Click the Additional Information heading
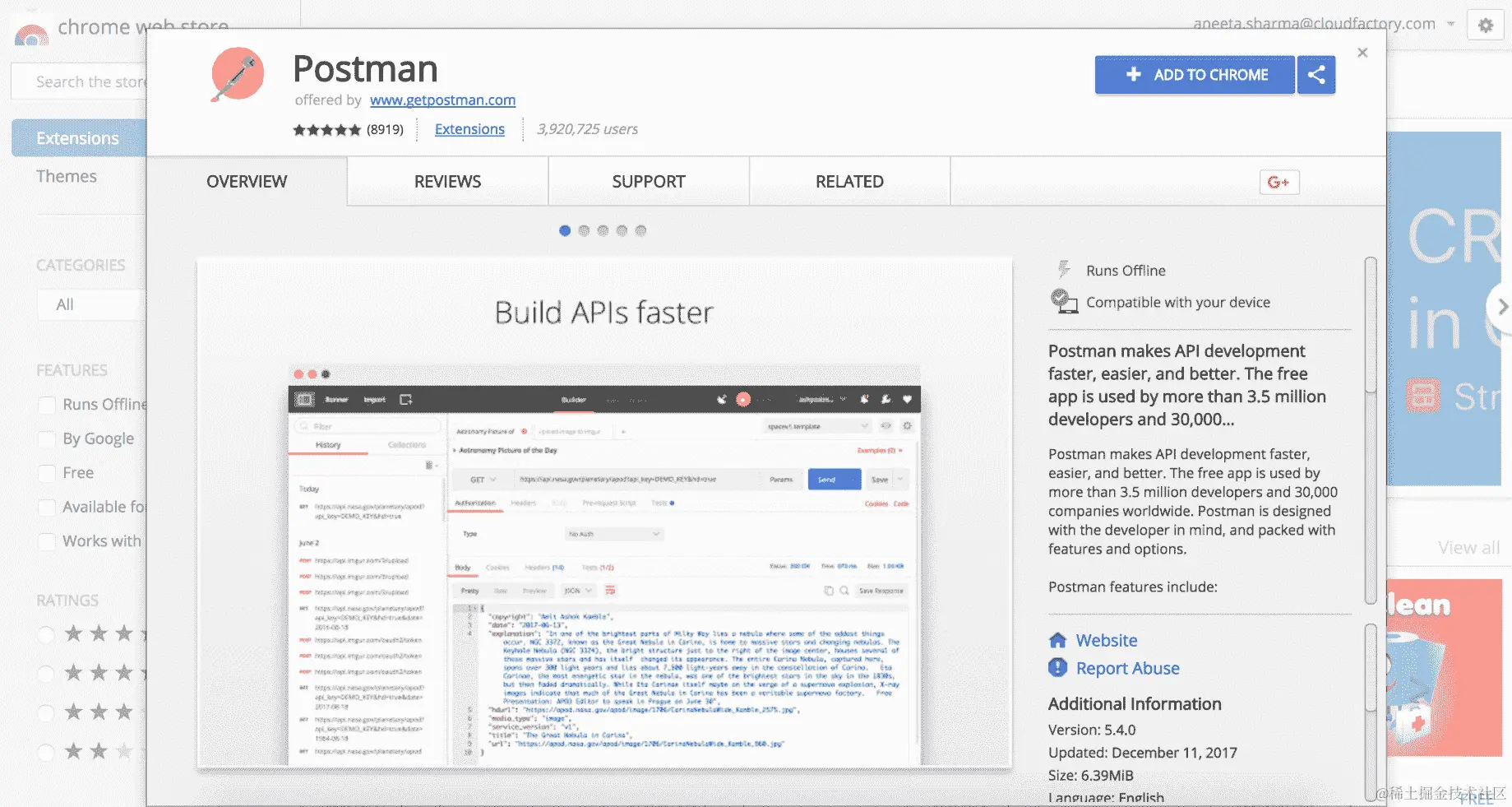 [x=1135, y=704]
